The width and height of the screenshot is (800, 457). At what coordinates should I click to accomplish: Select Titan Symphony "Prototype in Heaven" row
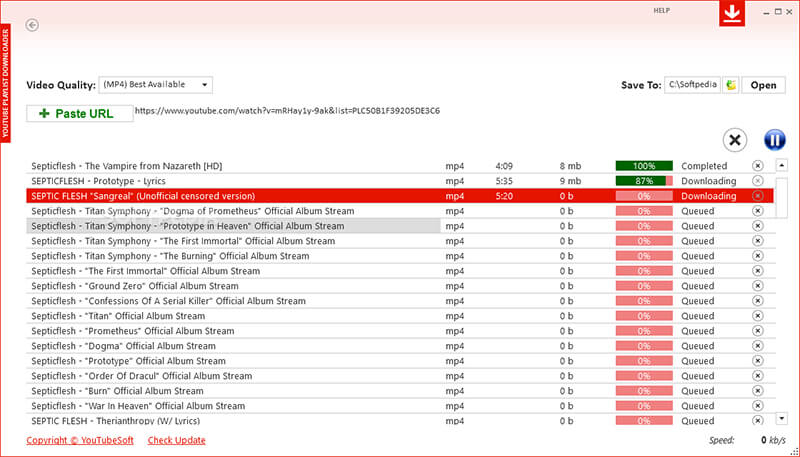(x=400, y=226)
